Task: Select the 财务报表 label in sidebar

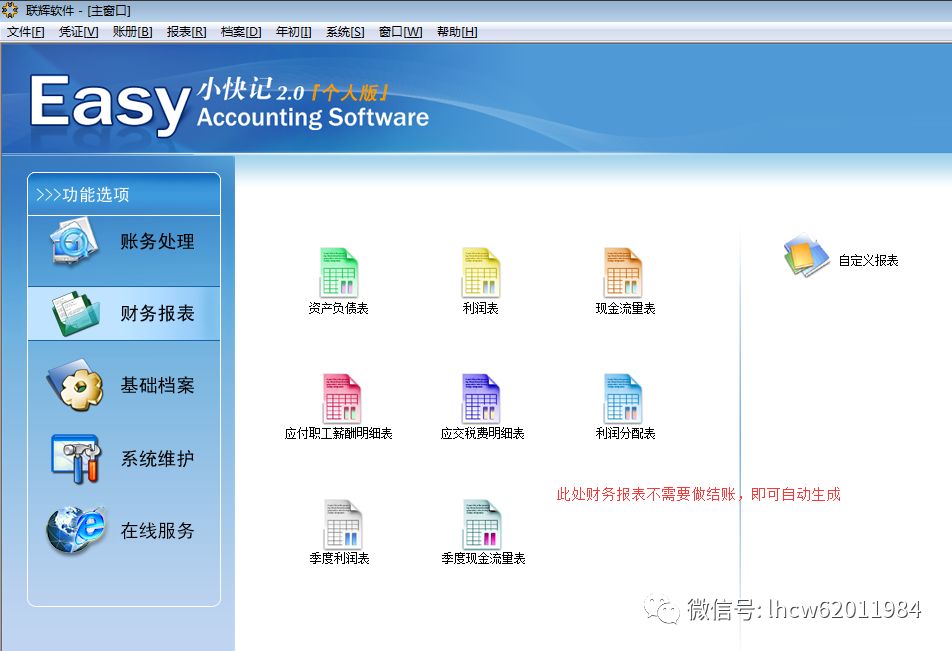Action: pyautogui.click(x=157, y=313)
